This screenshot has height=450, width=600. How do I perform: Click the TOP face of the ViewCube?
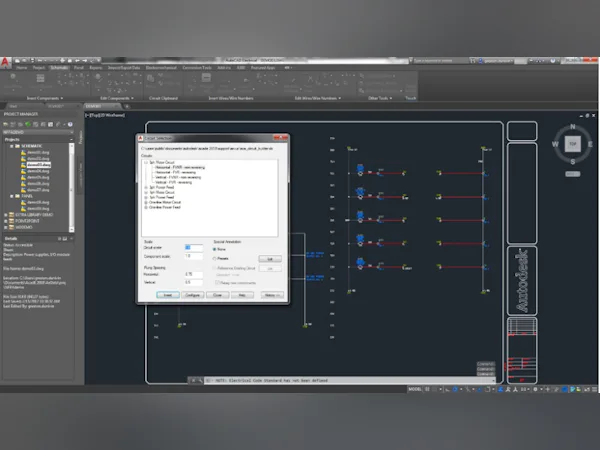point(572,144)
